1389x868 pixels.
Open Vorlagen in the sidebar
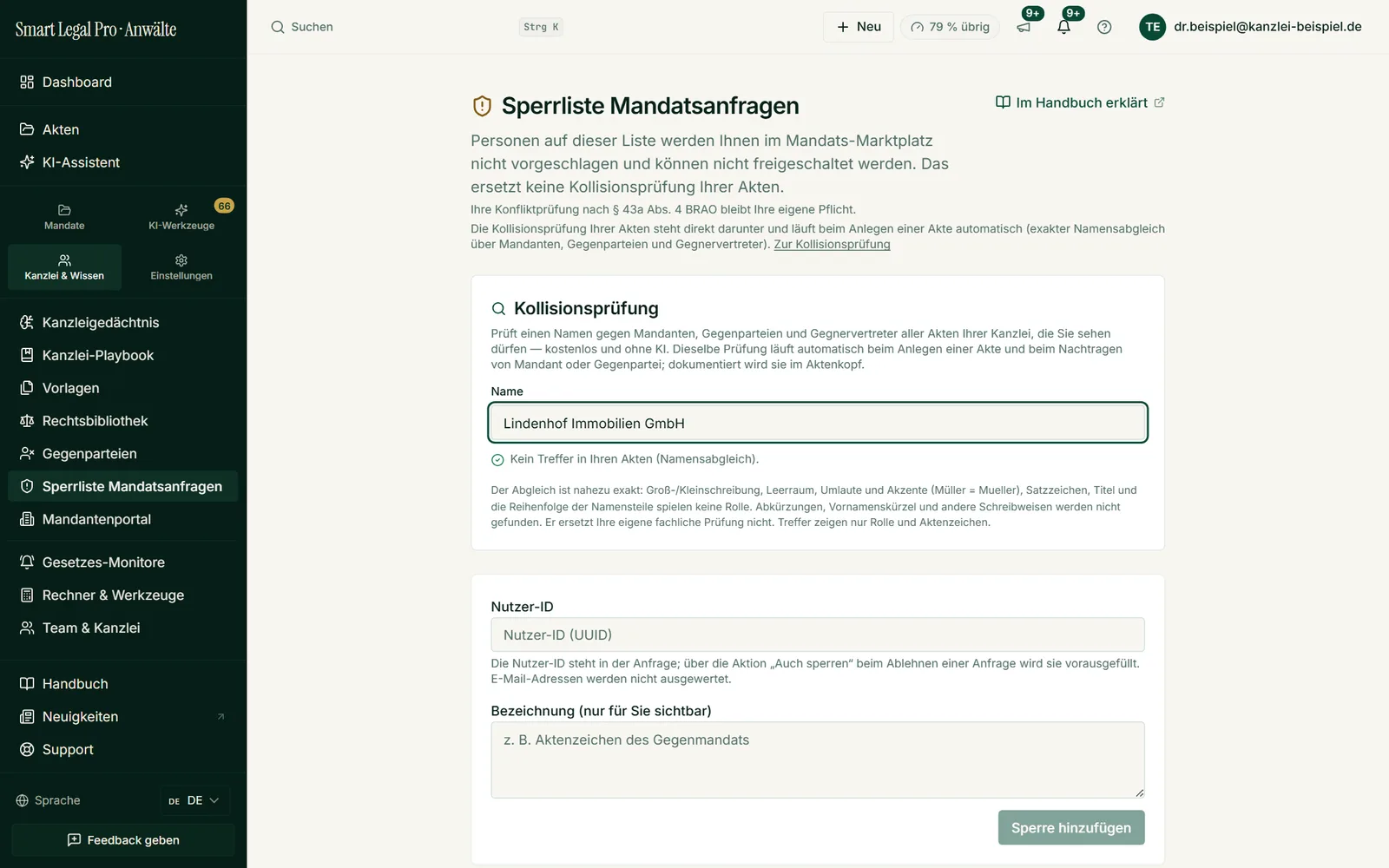(x=123, y=388)
